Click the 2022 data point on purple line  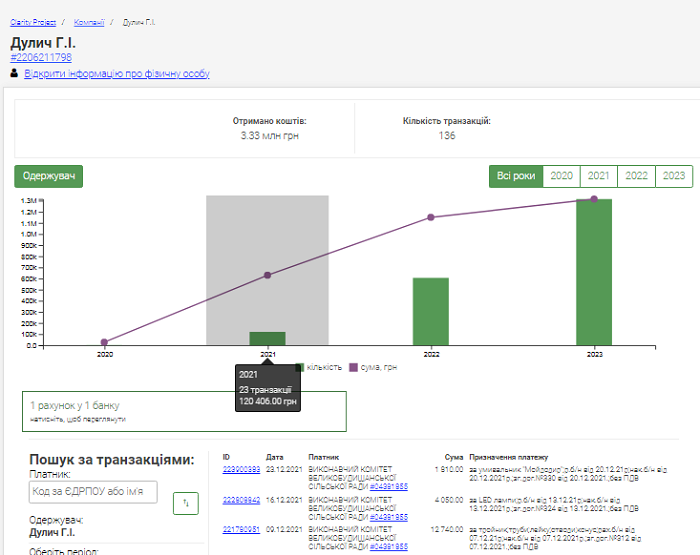click(x=431, y=217)
